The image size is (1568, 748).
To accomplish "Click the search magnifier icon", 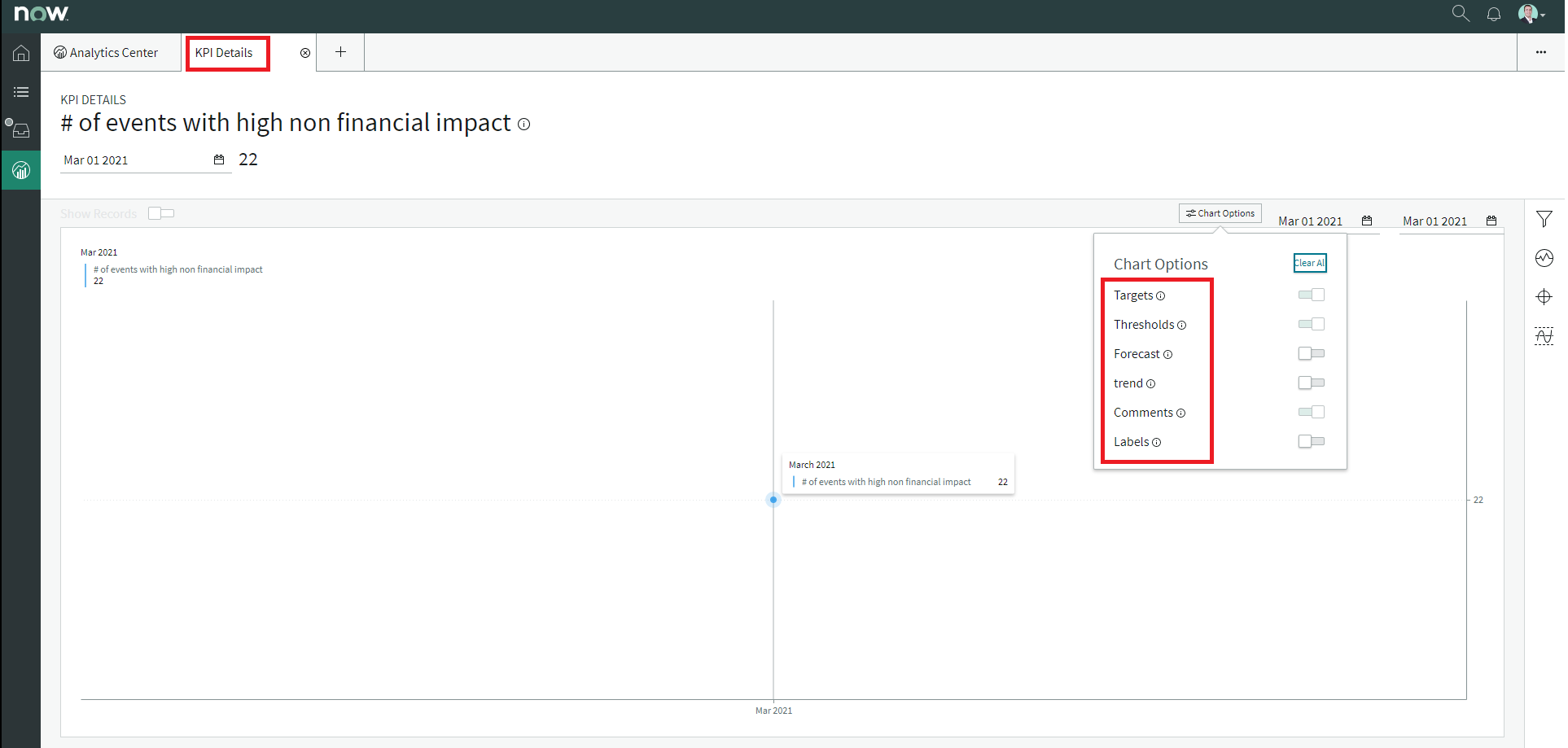I will 1461,14.
